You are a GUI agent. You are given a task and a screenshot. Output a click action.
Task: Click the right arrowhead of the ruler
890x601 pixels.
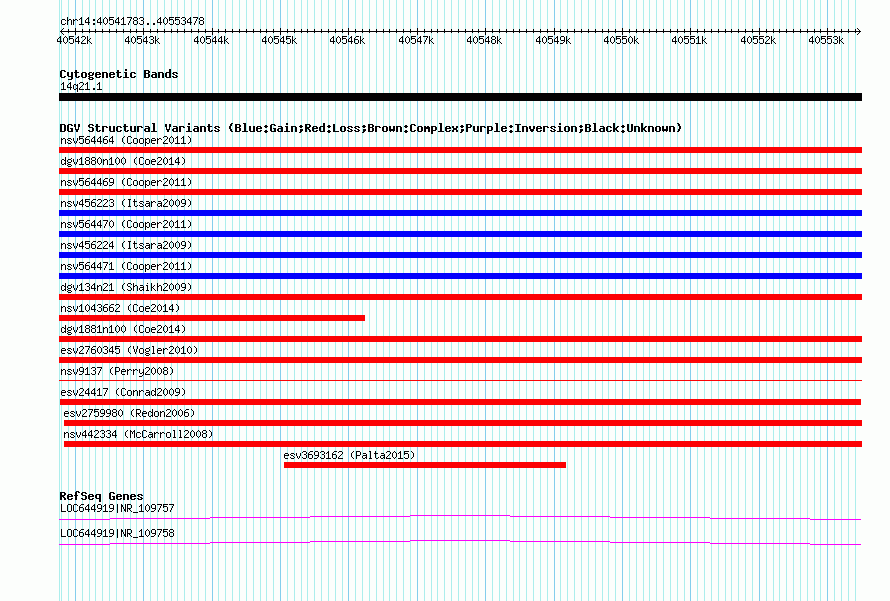point(859,31)
